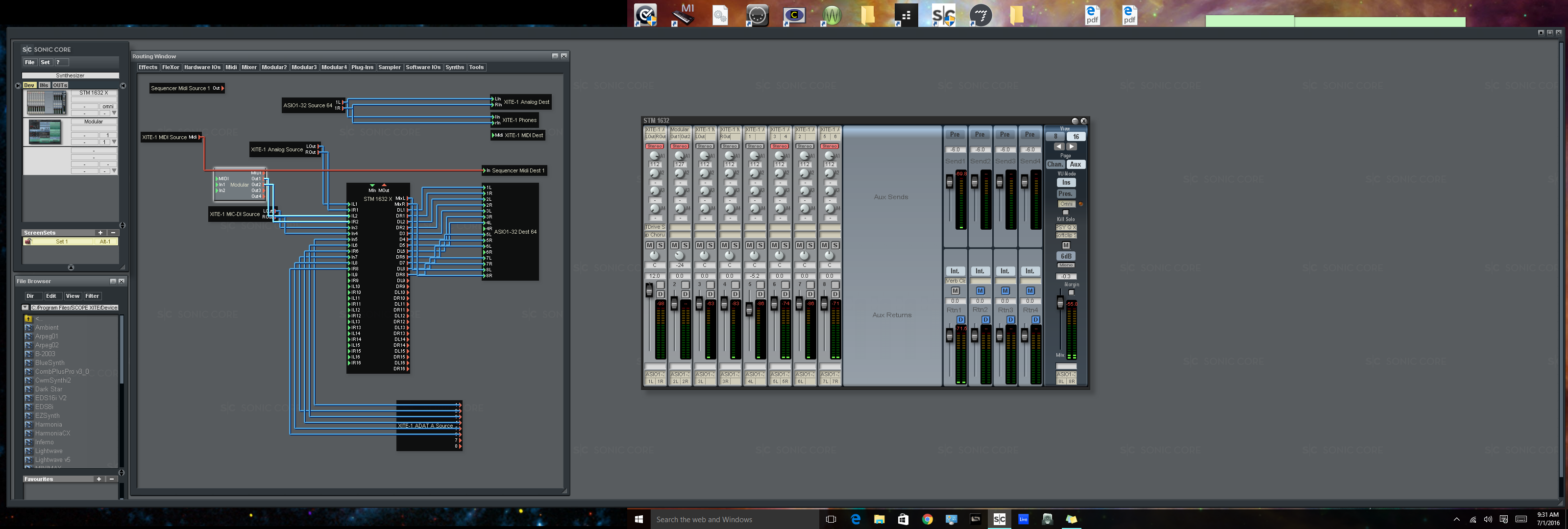The width and height of the screenshot is (1568, 529).
Task: Click the STM 1632 X module MIn port
Action: click(372, 188)
